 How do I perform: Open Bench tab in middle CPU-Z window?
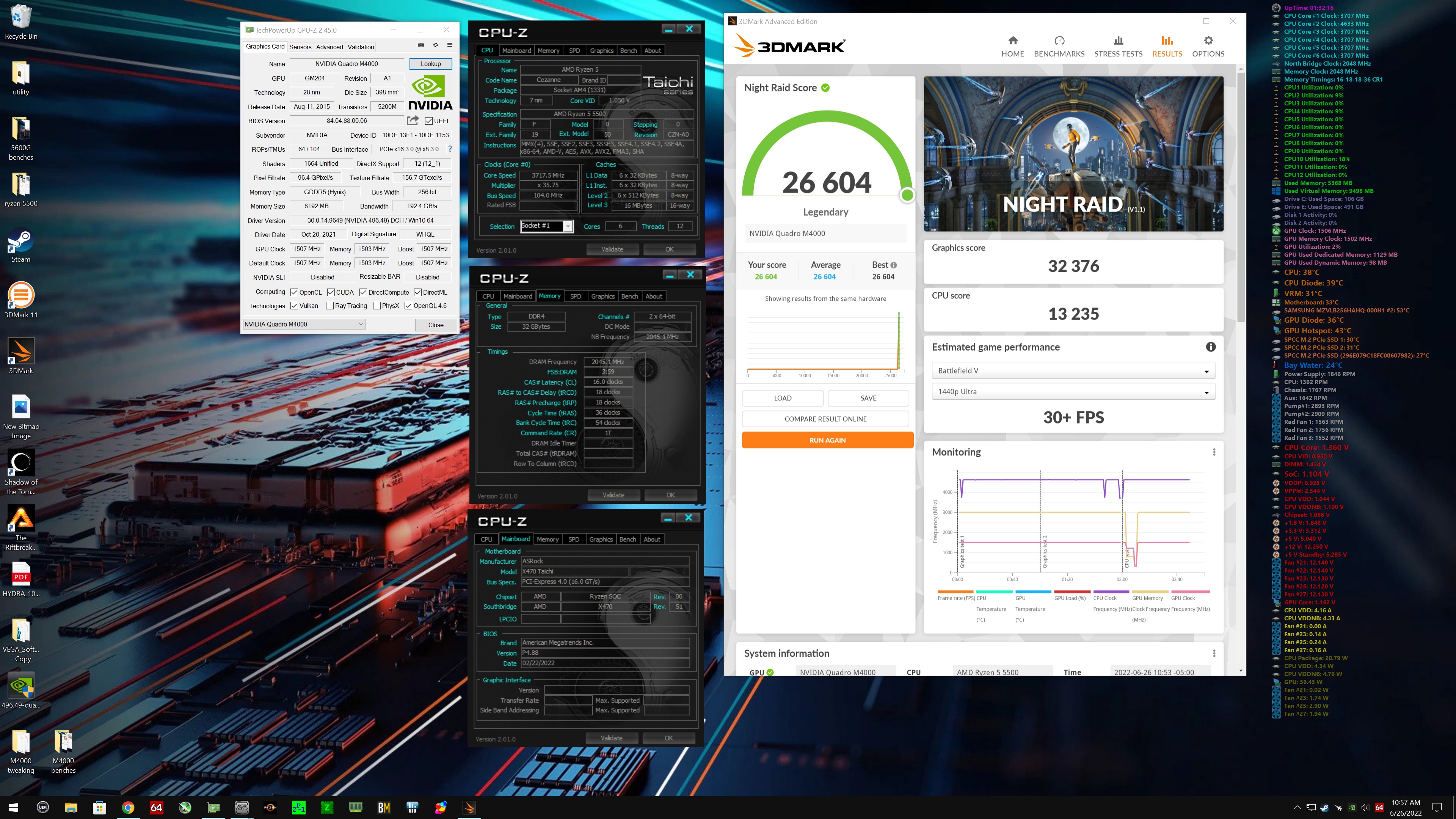click(x=629, y=296)
